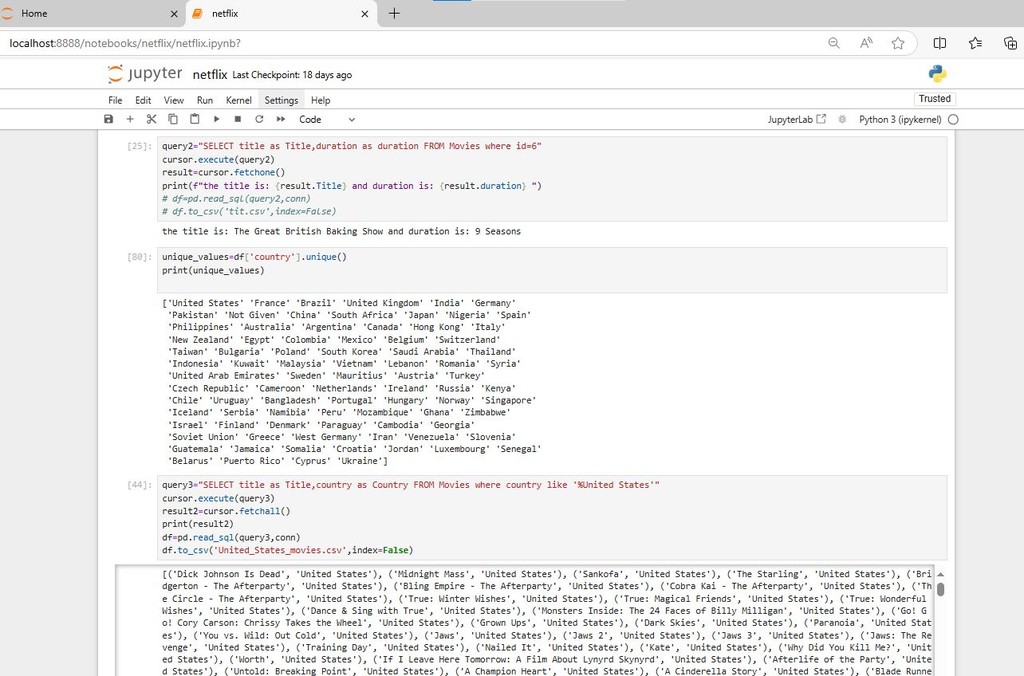Click the Python logo icon

pyautogui.click(x=938, y=74)
